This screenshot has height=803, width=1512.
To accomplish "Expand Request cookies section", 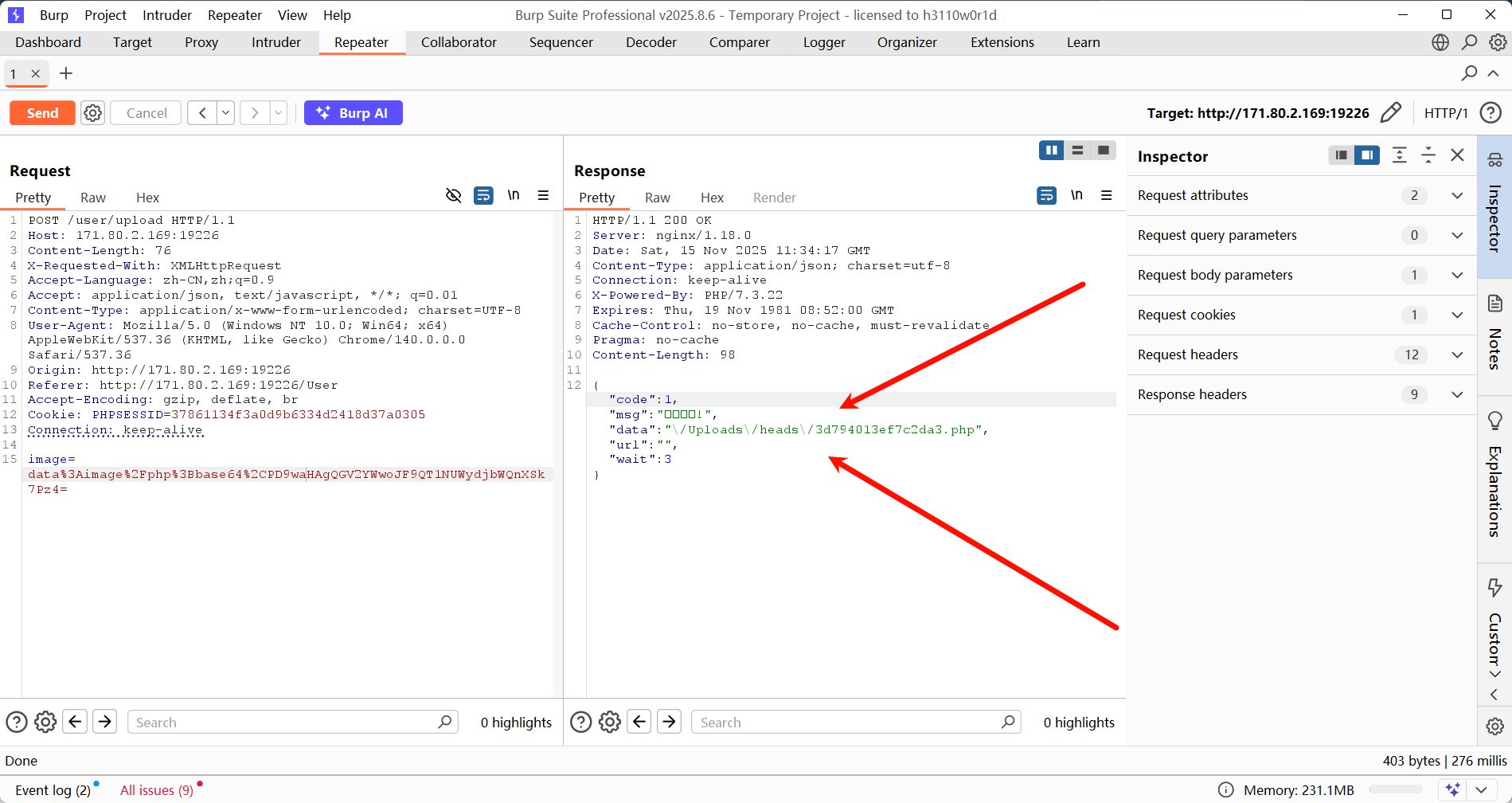I will tap(1302, 315).
